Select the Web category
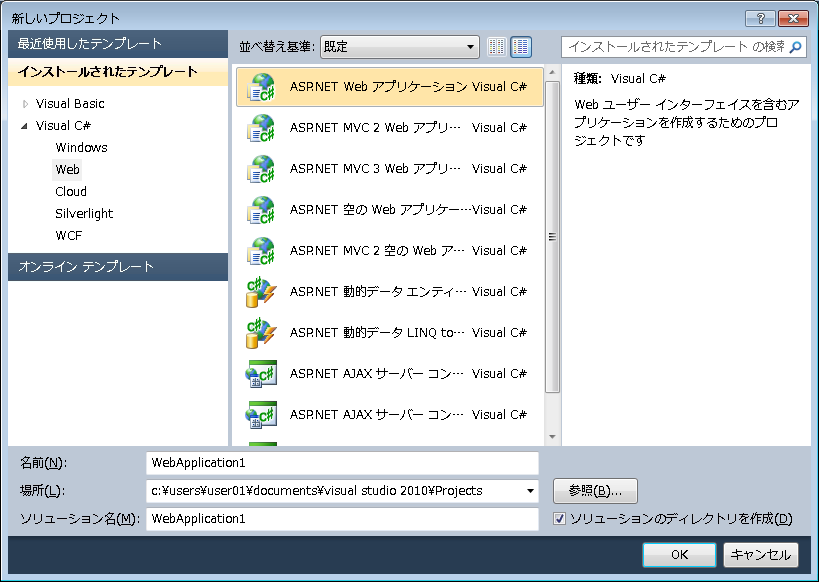Screen dimensions: 819x582 67,170
